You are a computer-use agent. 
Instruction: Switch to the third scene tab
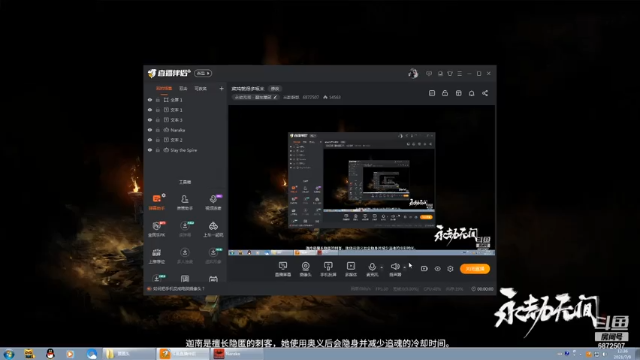pos(200,89)
